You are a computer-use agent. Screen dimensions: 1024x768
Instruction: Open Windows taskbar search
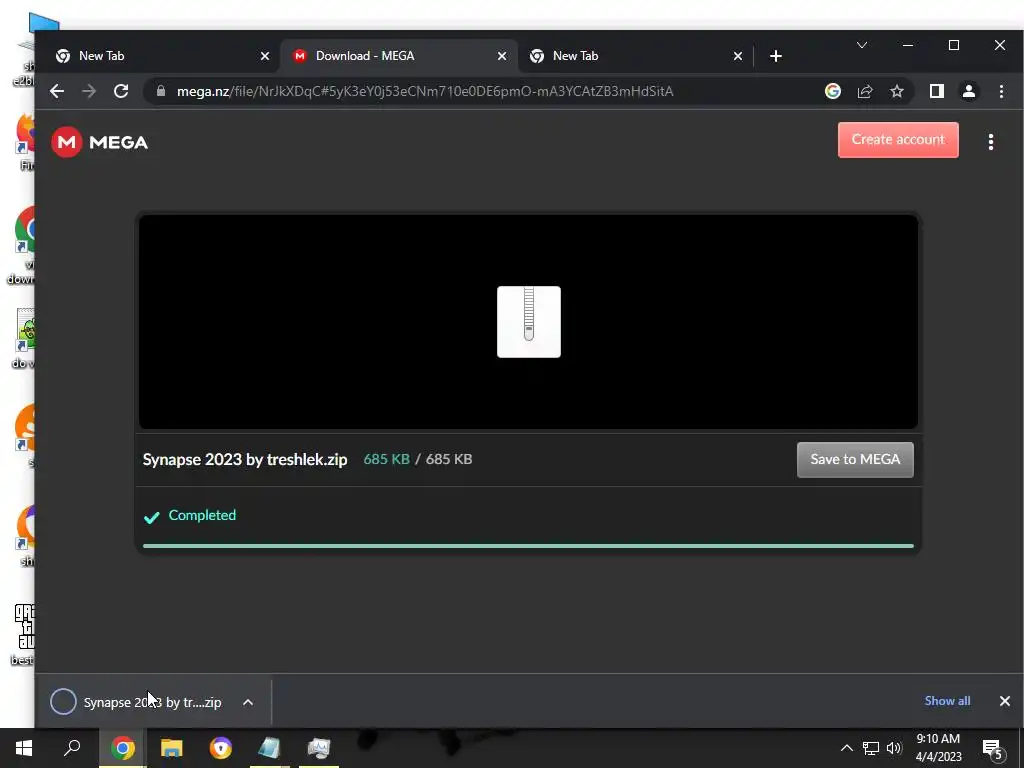click(x=72, y=748)
